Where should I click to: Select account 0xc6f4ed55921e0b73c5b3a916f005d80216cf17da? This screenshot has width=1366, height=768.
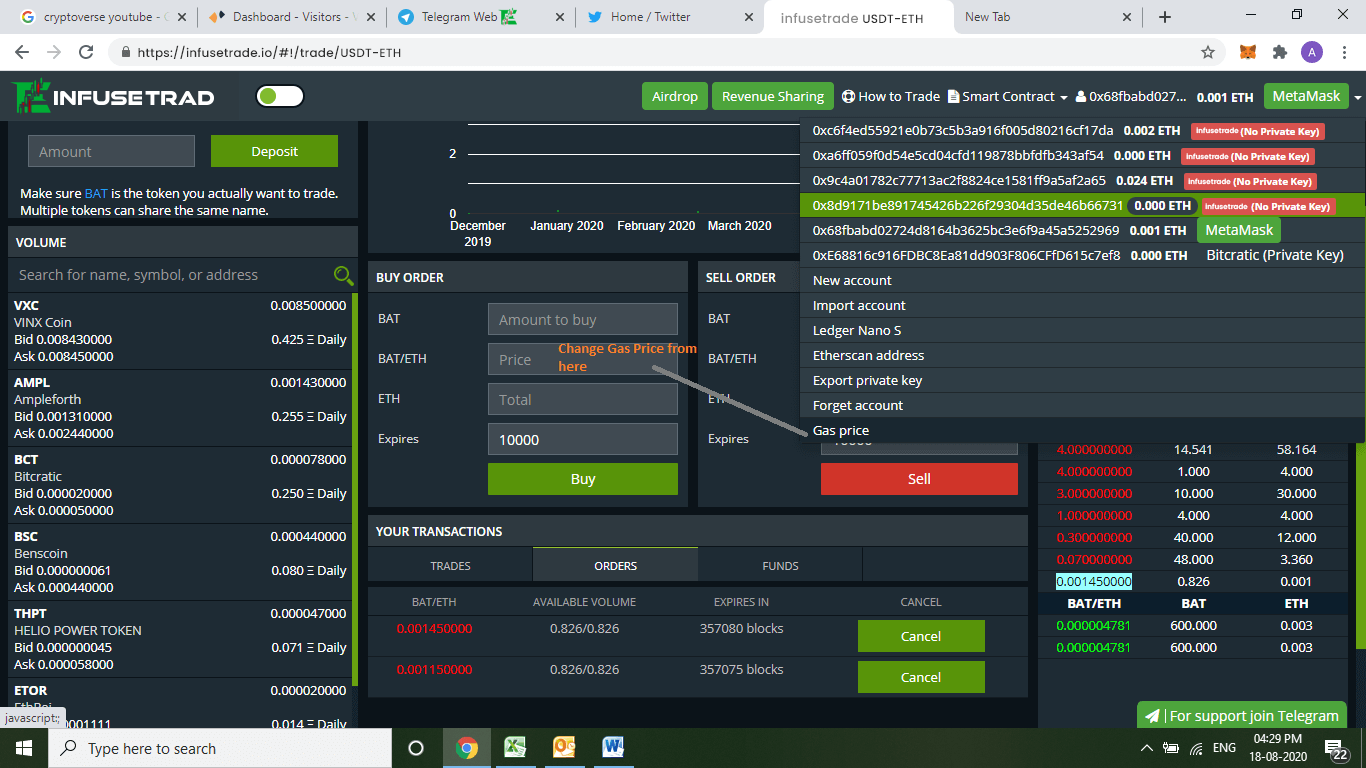[1083, 131]
